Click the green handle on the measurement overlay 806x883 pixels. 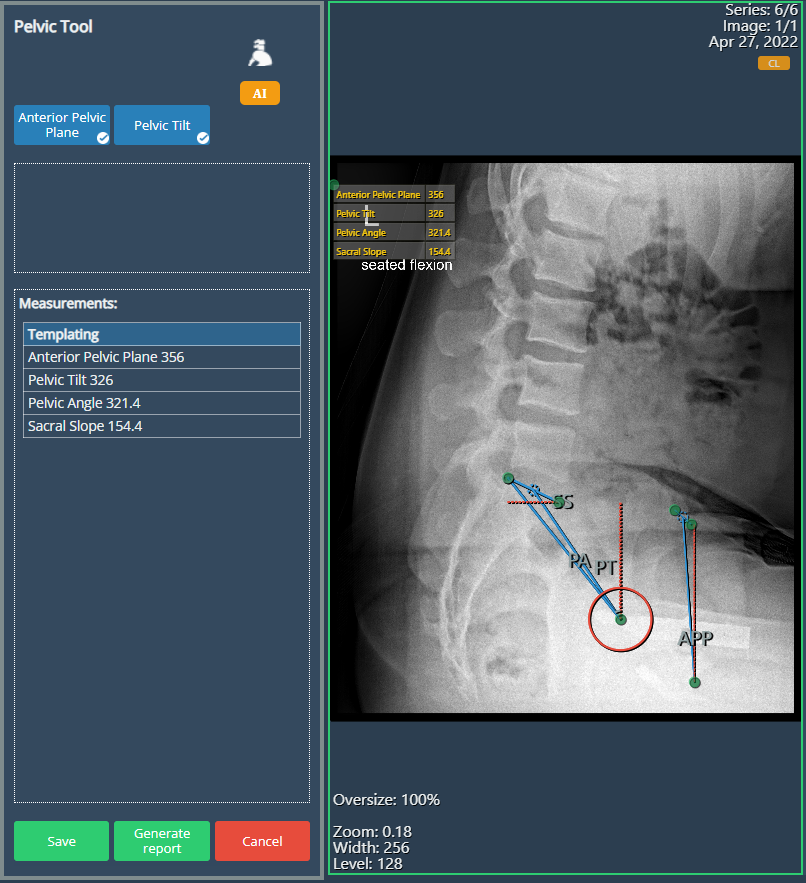(334, 185)
